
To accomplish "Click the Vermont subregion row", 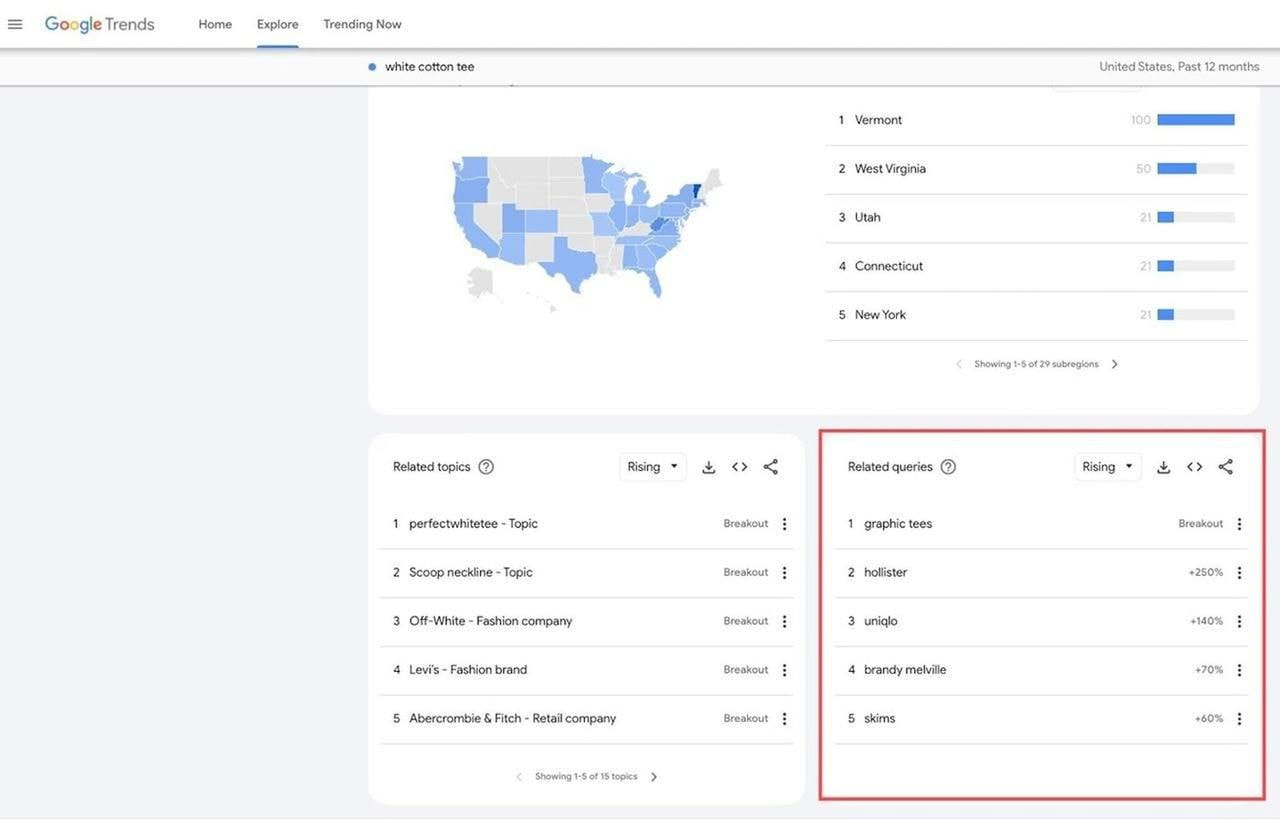I will pyautogui.click(x=1037, y=120).
